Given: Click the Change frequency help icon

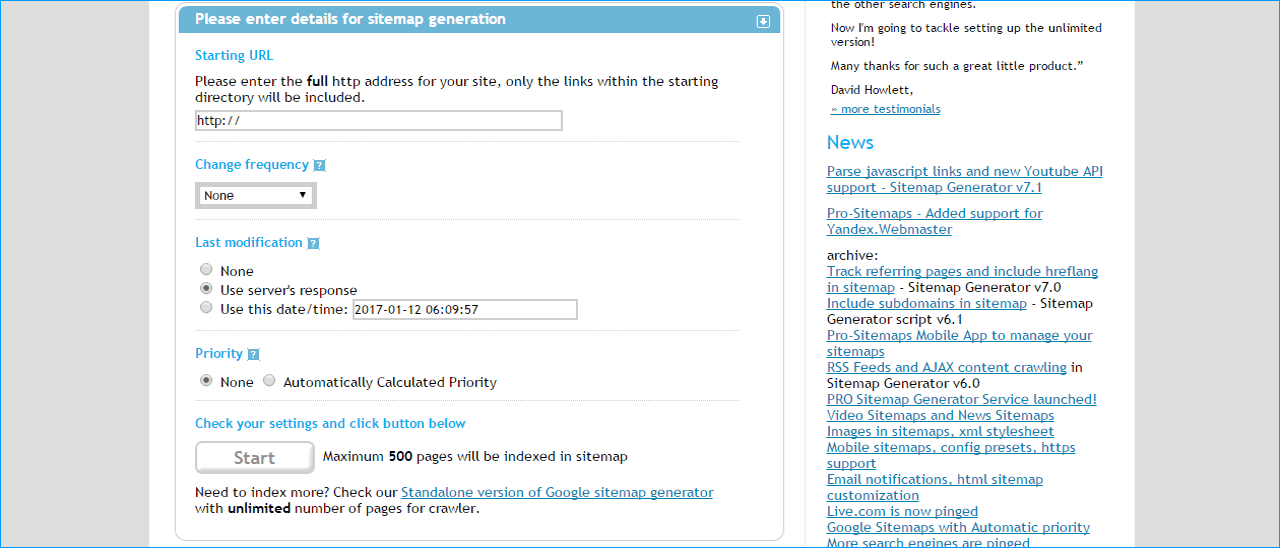Looking at the screenshot, I should [319, 166].
